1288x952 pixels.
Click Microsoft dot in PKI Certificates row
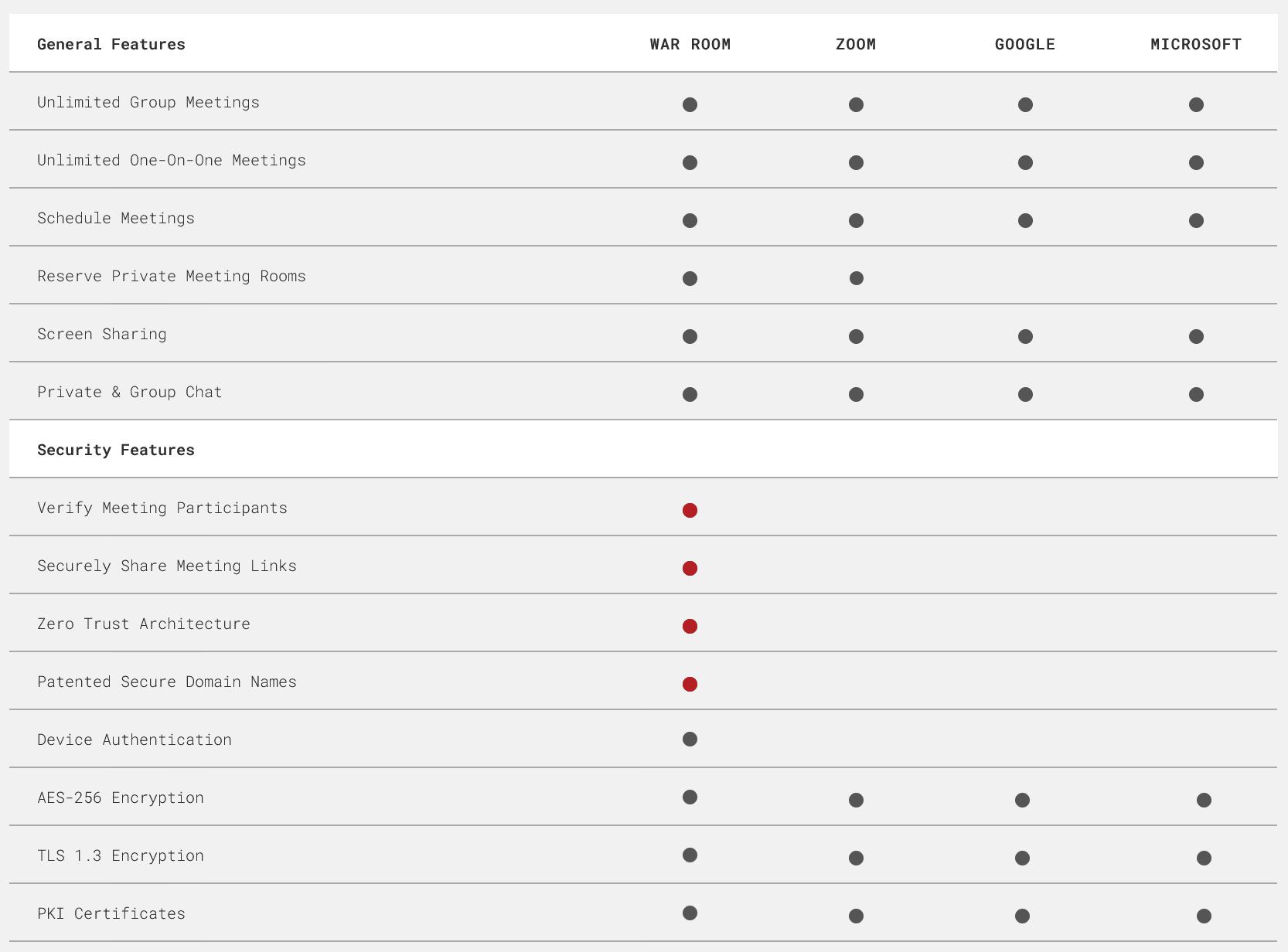click(1204, 916)
